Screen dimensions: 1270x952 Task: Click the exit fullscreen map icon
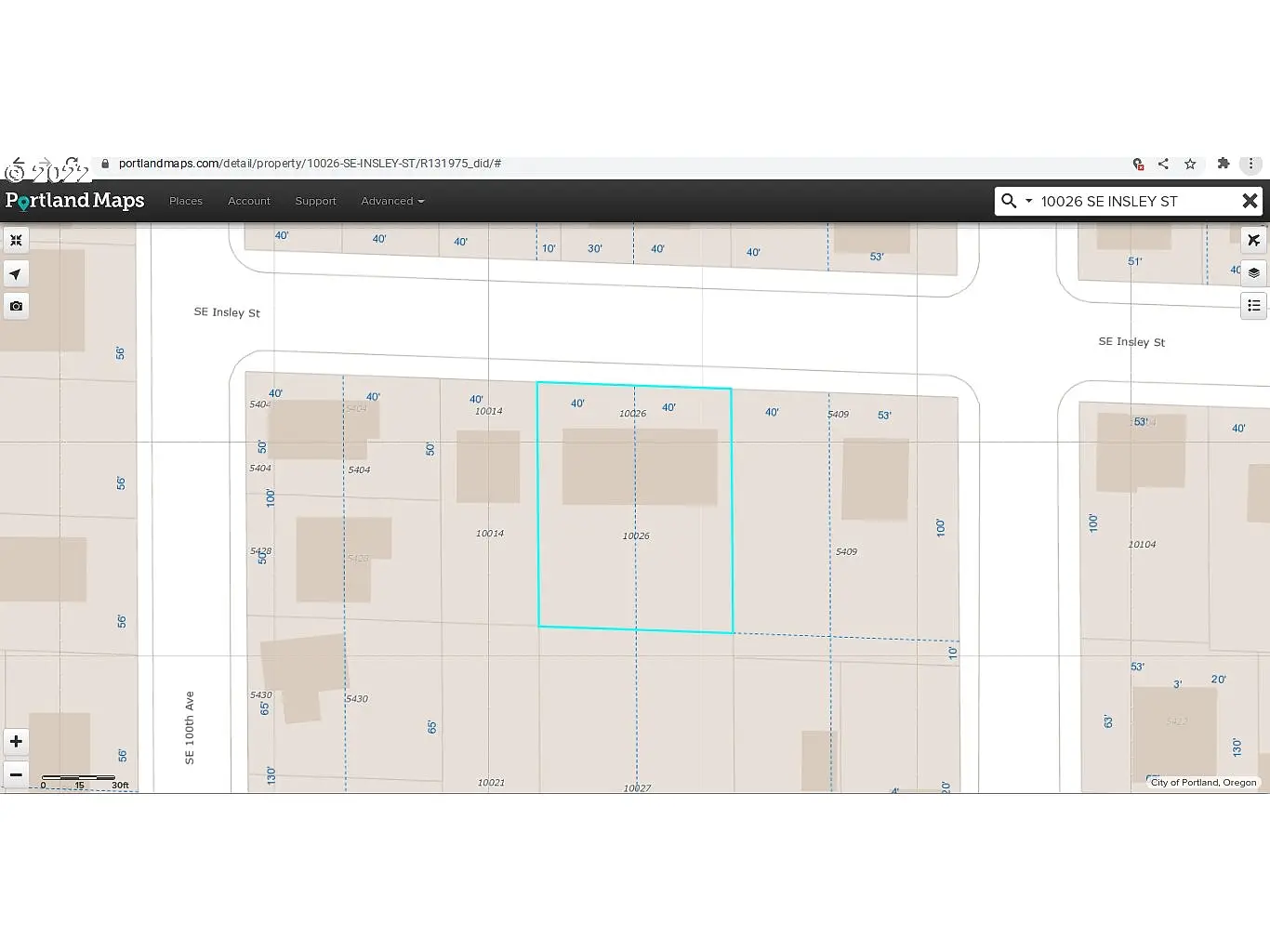pos(16,241)
